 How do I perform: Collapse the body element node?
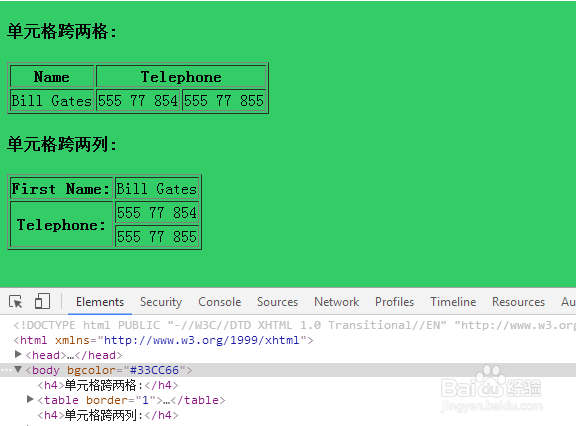[x=18, y=369]
